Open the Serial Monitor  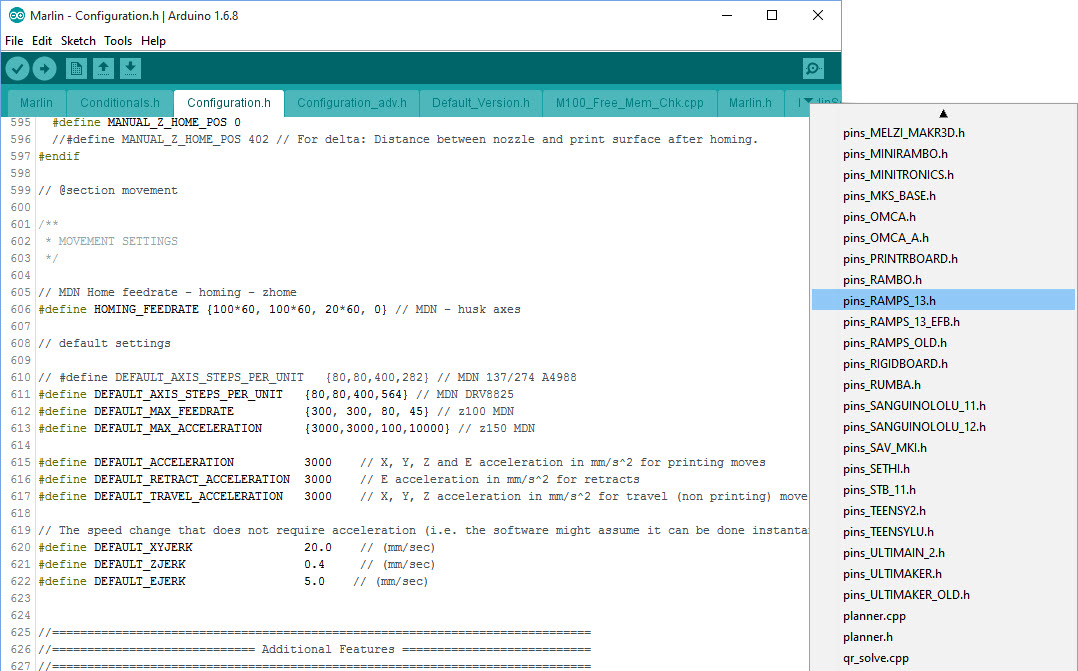(813, 69)
